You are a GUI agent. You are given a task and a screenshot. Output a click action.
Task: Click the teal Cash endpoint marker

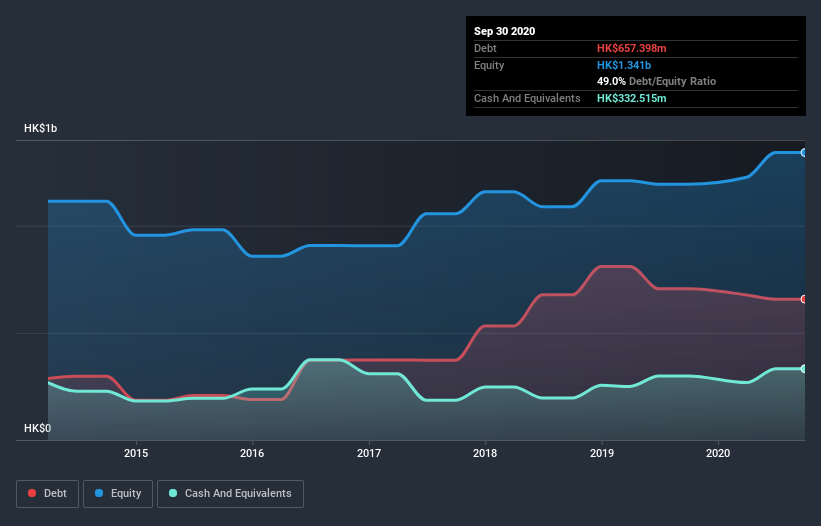pos(804,369)
